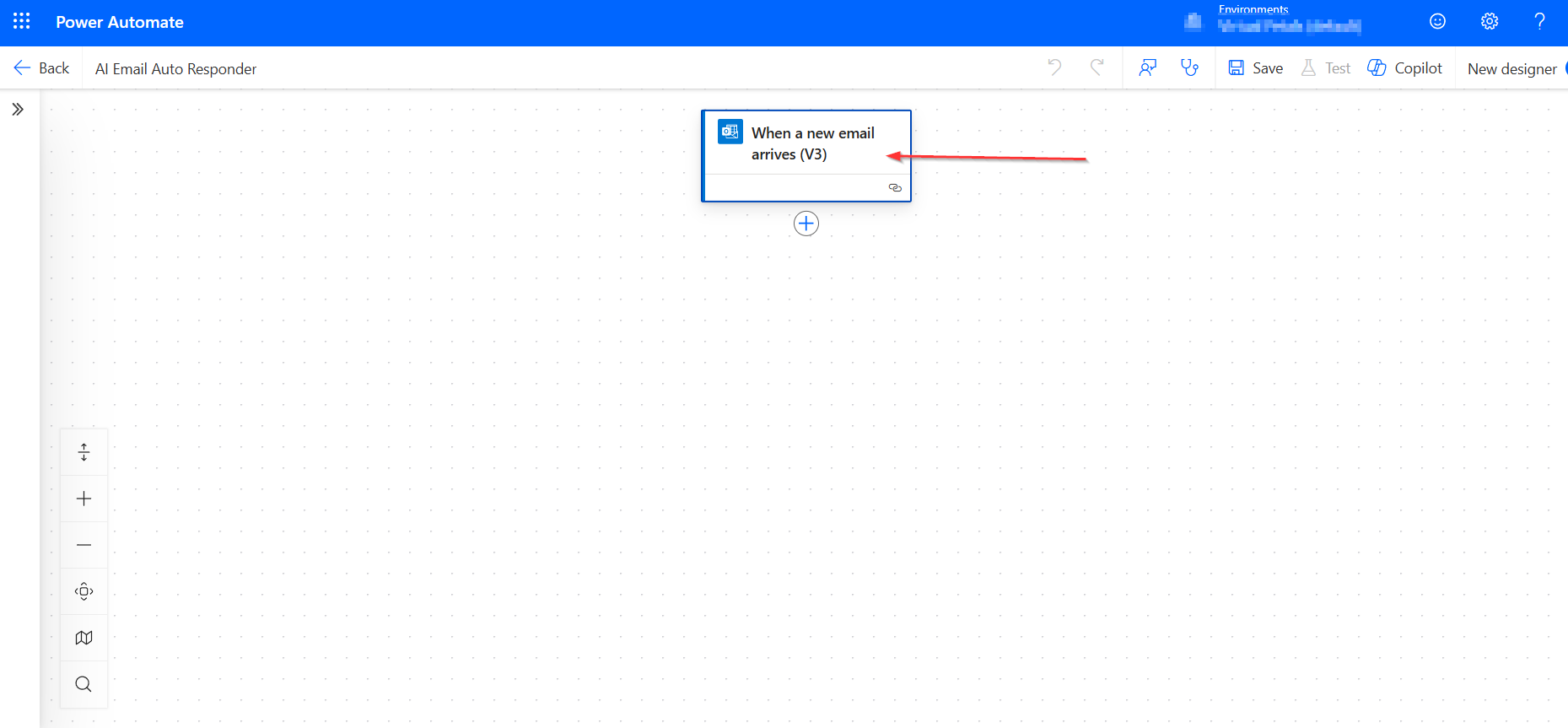
Task: Fit the flow to view
Action: (x=84, y=591)
